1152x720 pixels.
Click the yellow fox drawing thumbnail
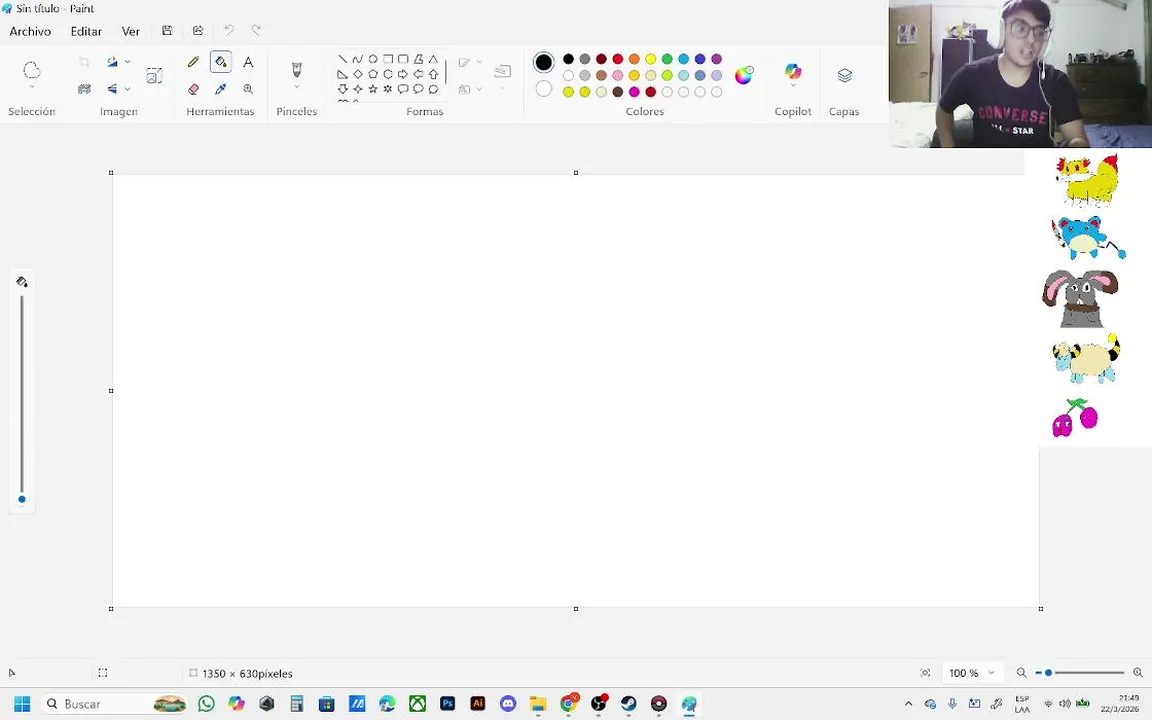click(1088, 180)
